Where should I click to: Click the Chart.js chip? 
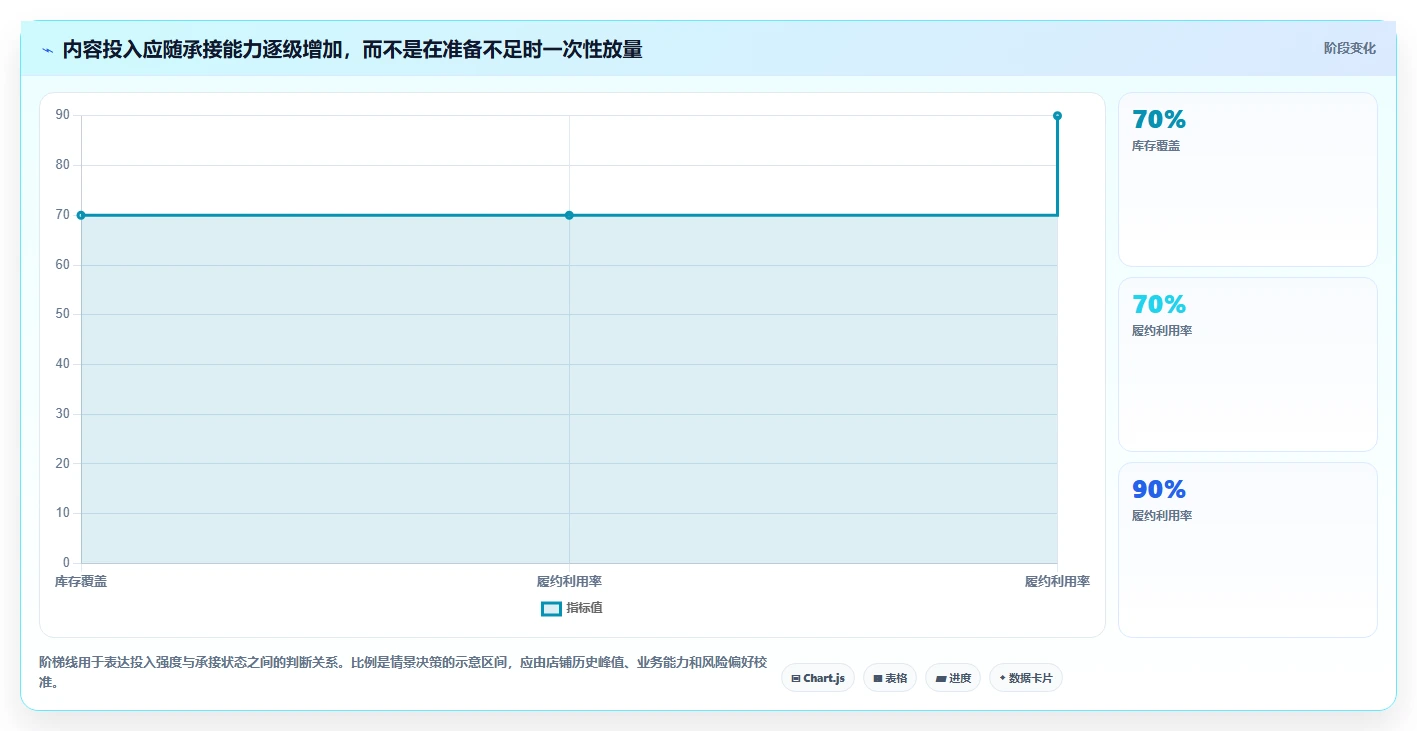(818, 678)
